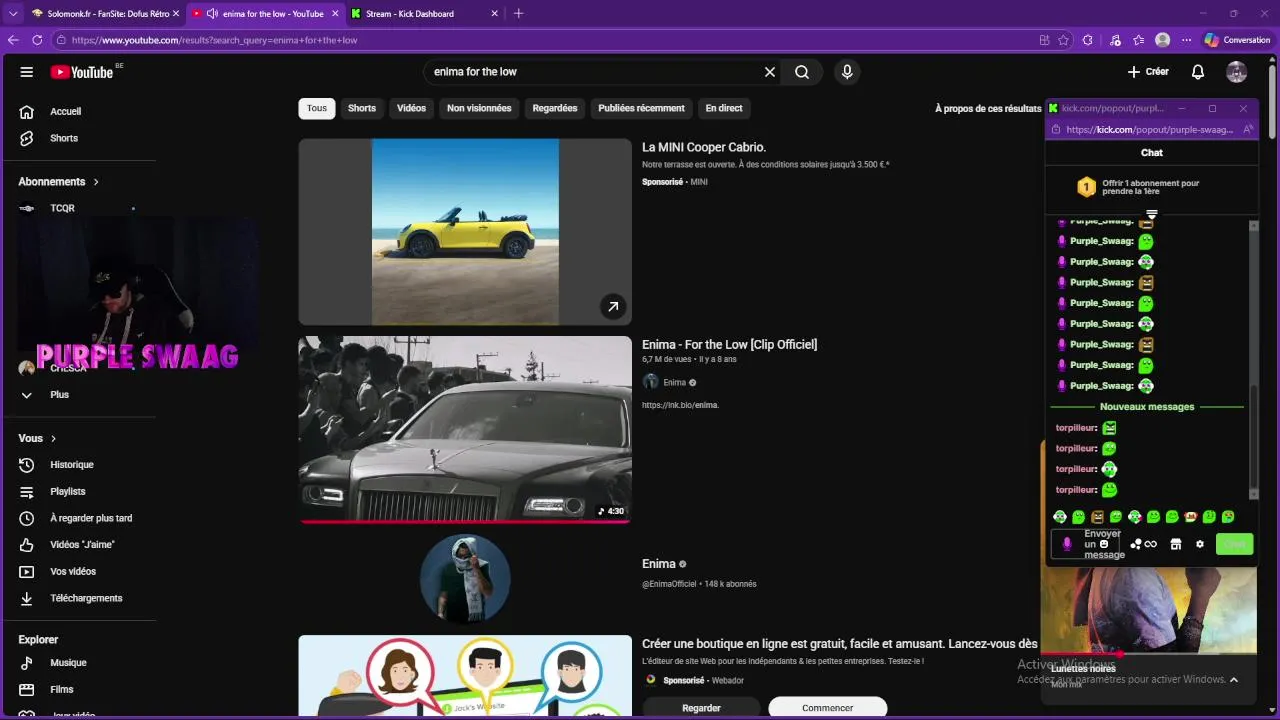This screenshot has width=1280, height=720.
Task: Open Copilot Conversation button
Action: click(1237, 40)
